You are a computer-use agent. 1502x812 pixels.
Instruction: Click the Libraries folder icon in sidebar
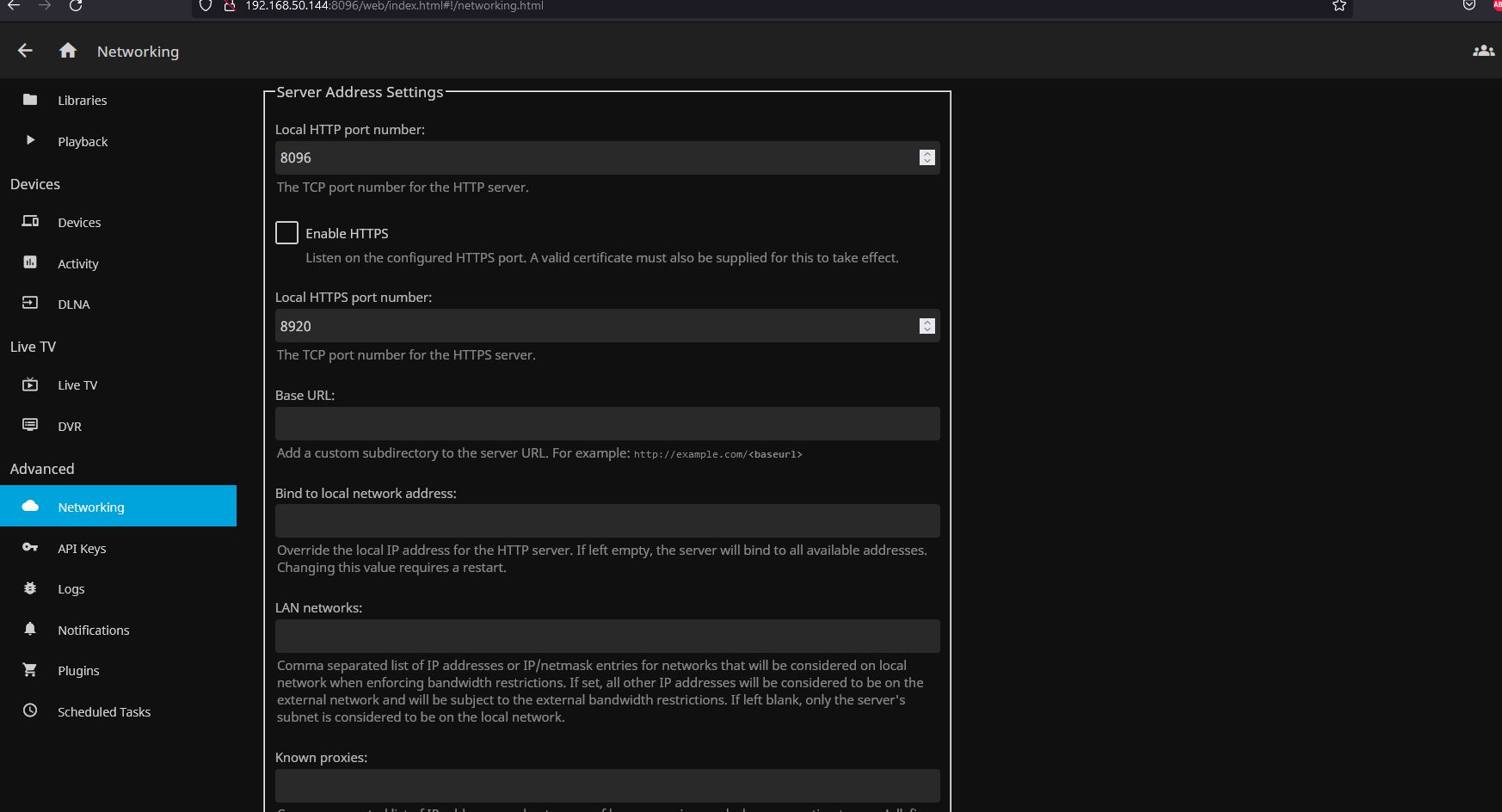(x=30, y=100)
